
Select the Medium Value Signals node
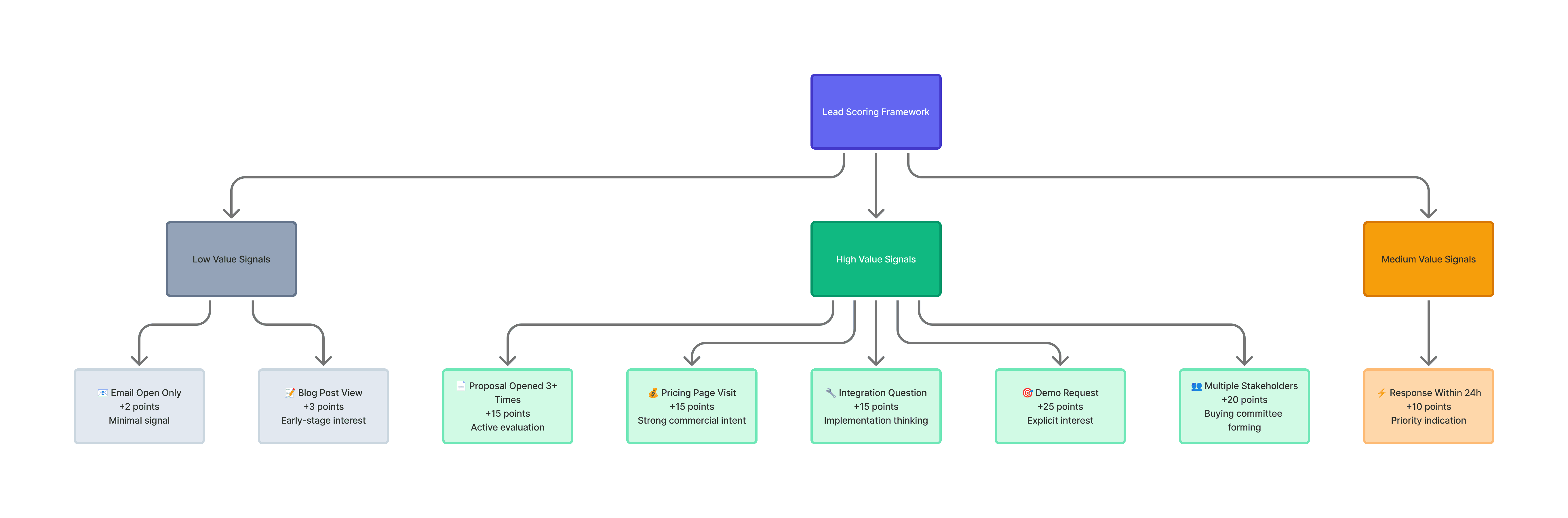tap(1428, 259)
